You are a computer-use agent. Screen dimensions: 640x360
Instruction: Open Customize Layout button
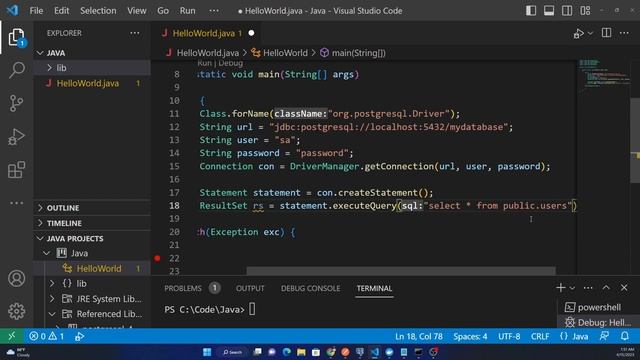click(585, 11)
